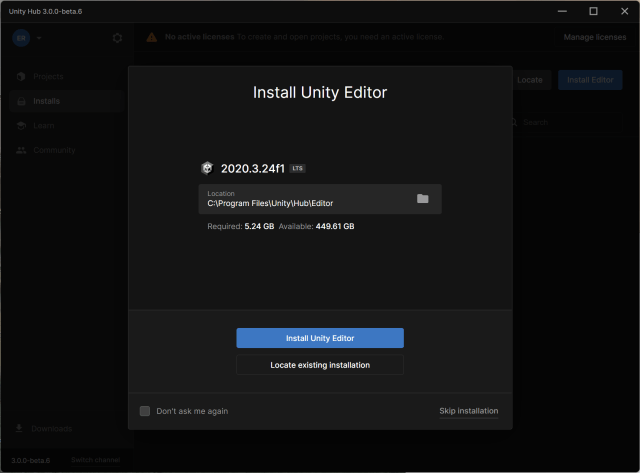Click the Install Unity Editor blue button
Image resolution: width=640 pixels, height=473 pixels.
320,338
